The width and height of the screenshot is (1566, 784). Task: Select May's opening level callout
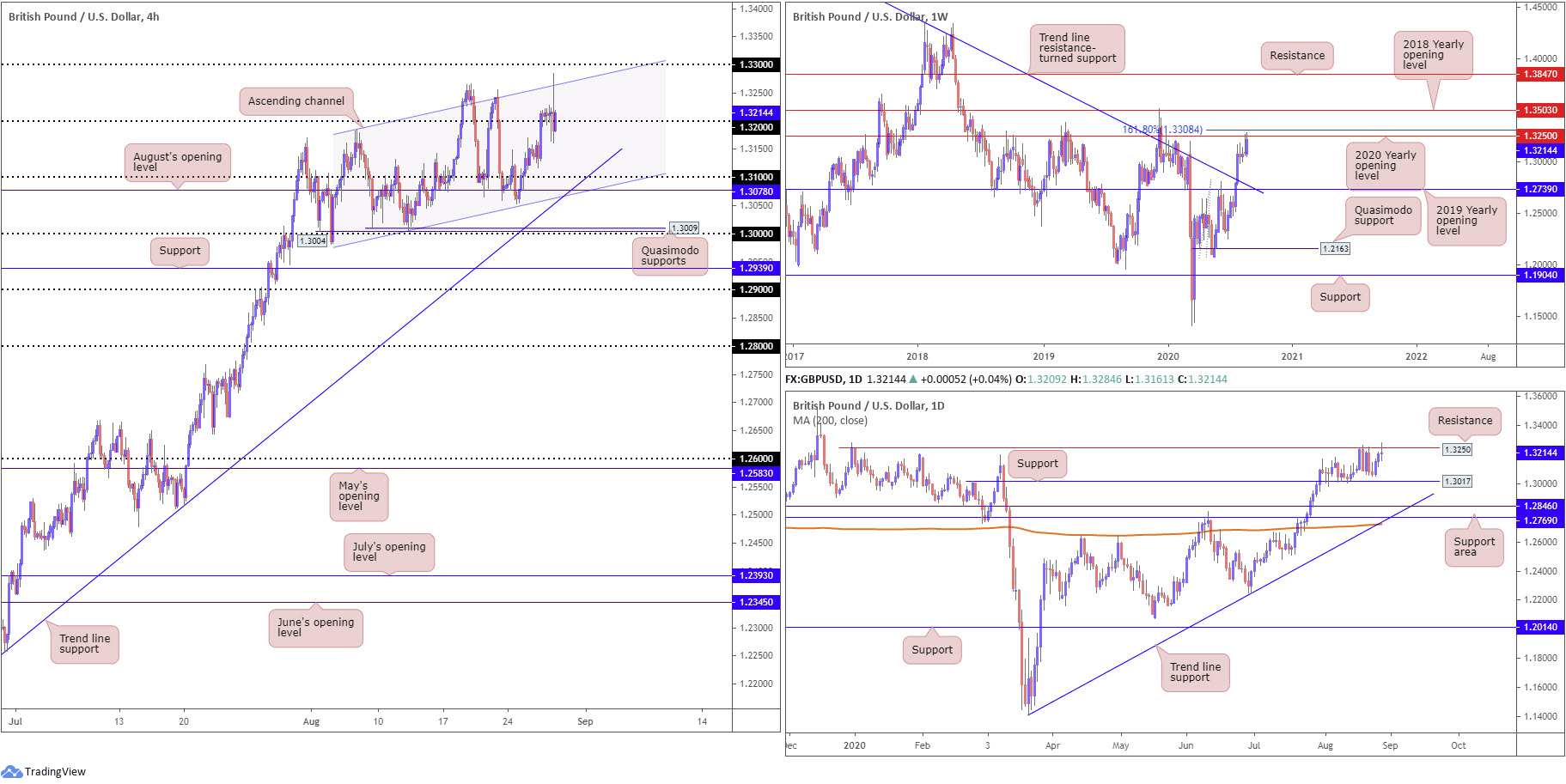359,496
